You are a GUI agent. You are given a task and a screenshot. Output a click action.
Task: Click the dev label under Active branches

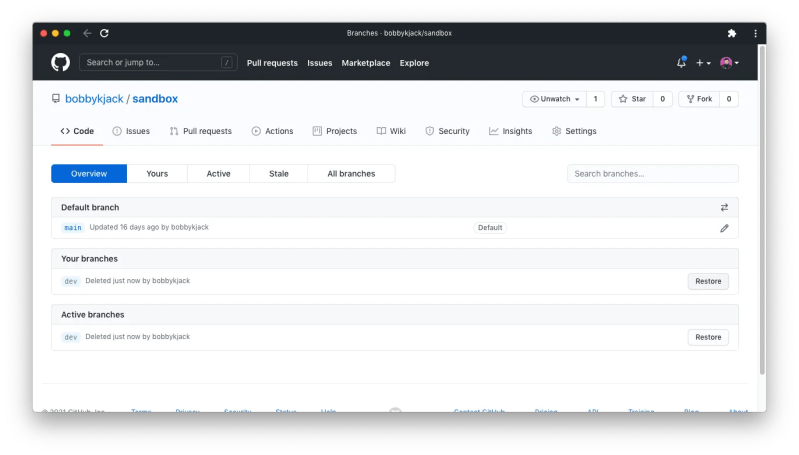click(70, 337)
